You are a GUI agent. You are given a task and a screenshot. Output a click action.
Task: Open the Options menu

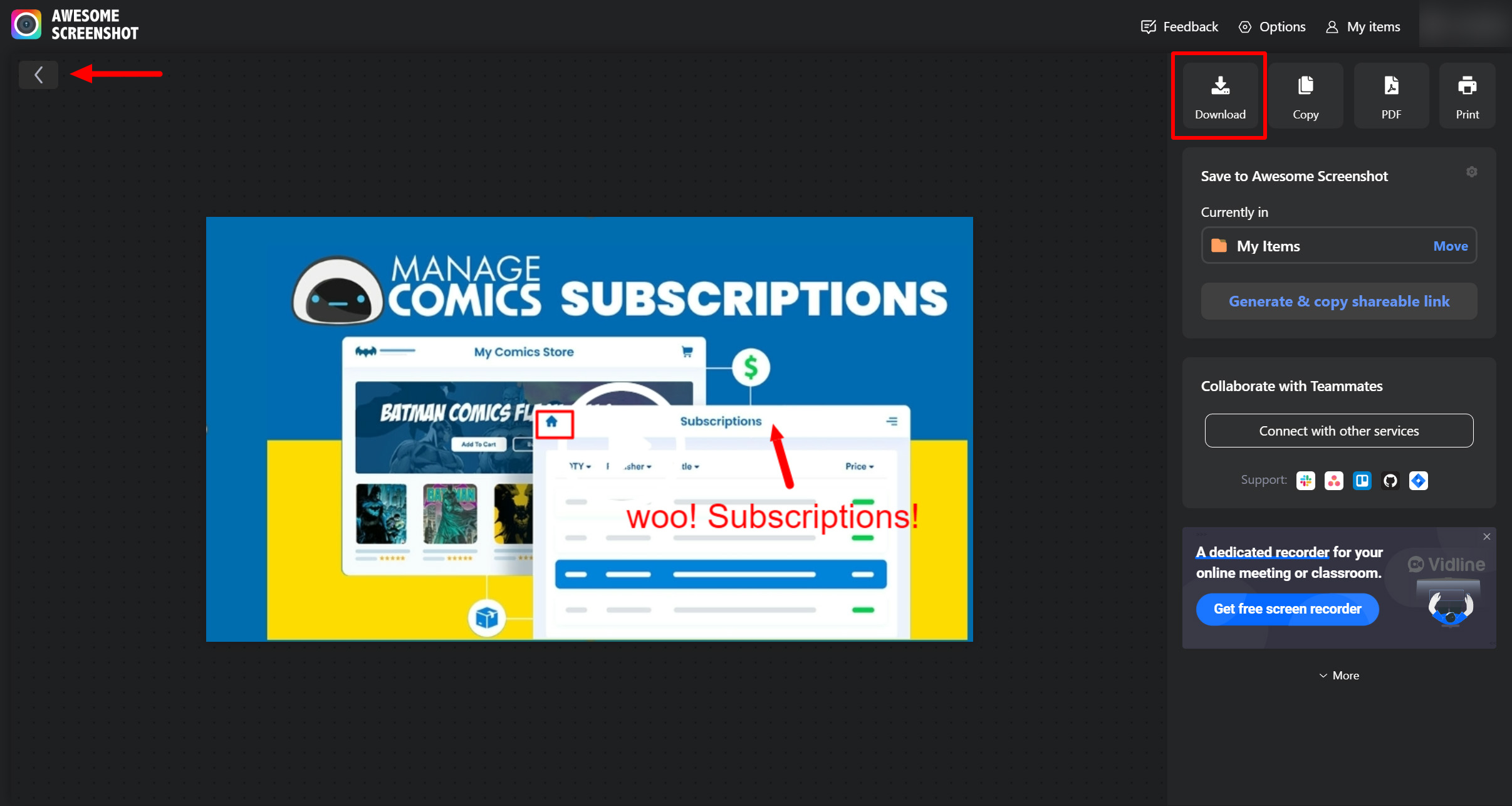(x=1272, y=27)
